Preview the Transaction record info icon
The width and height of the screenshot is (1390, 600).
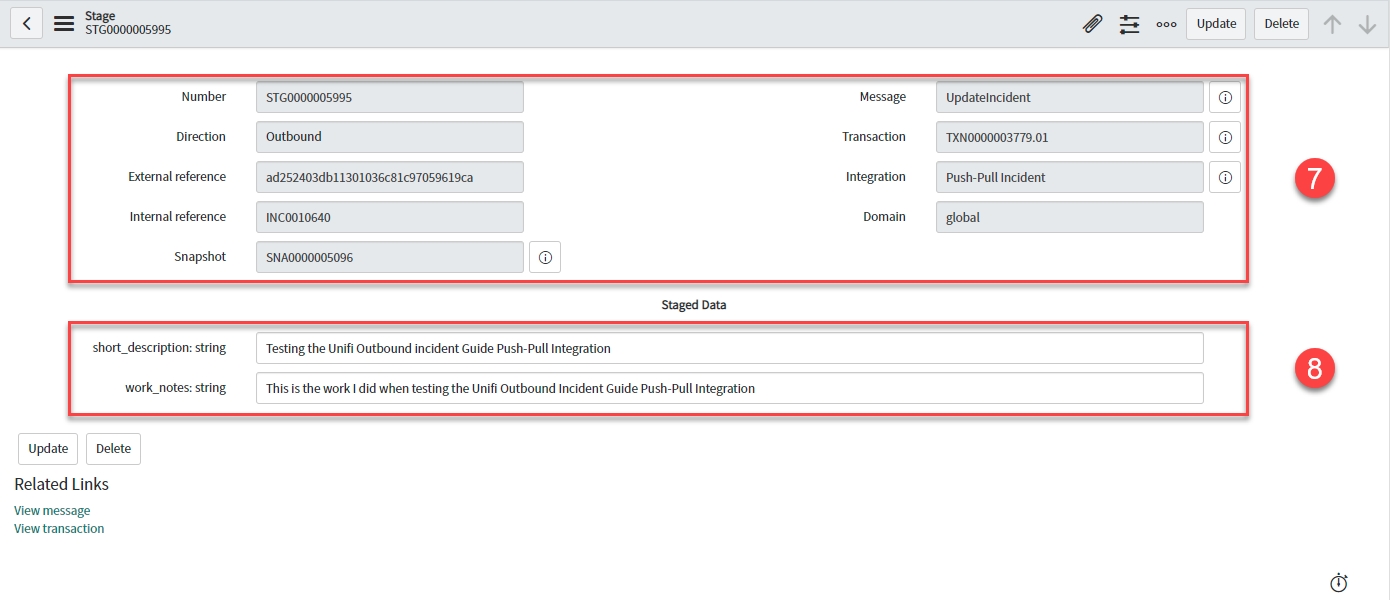(x=1225, y=137)
